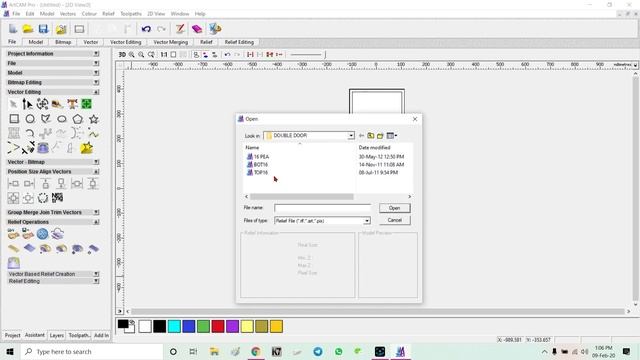Expand Group Merge Join Trim Vectors section
This screenshot has height=360, width=640.
96,212
